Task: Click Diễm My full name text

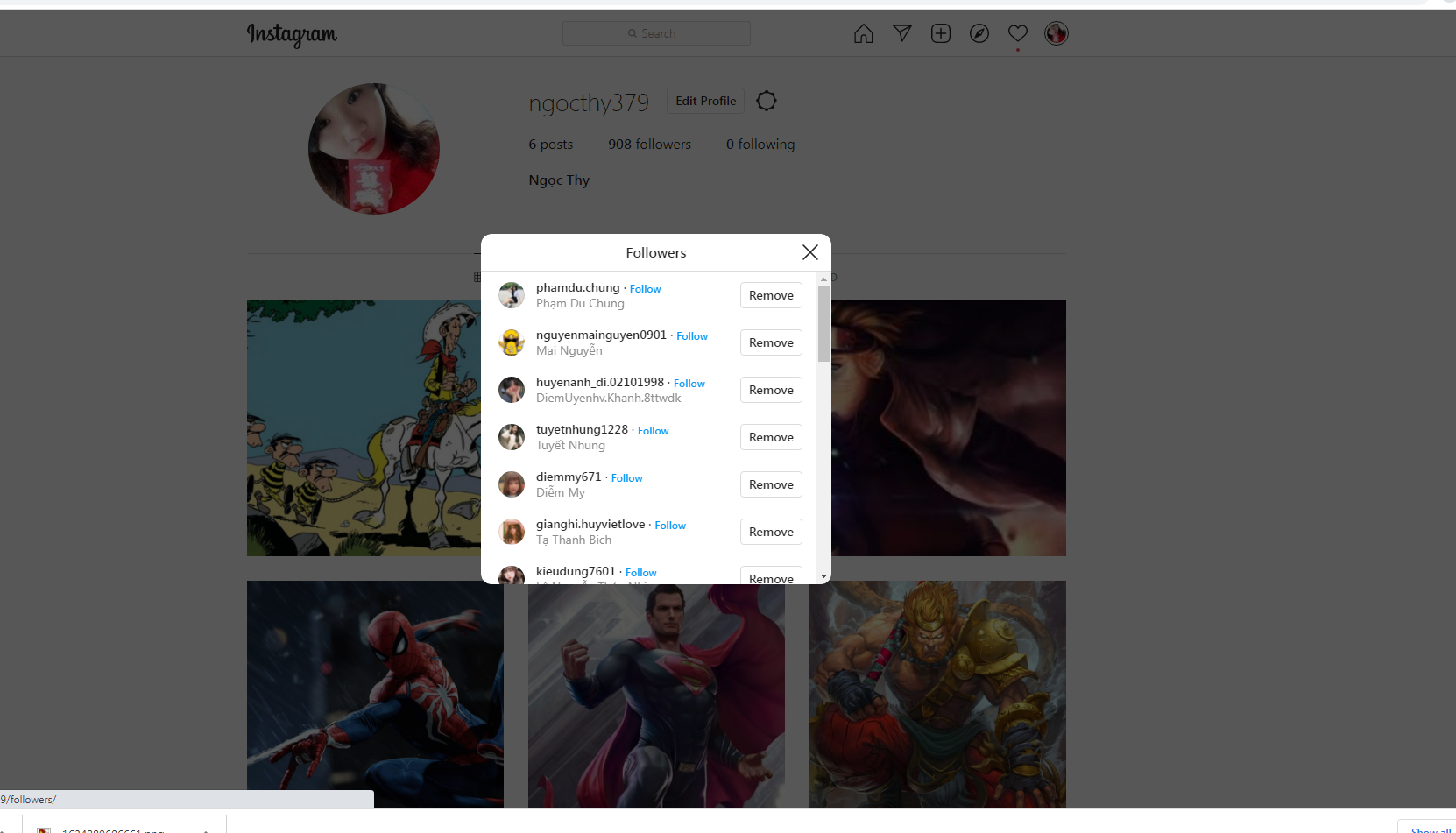Action: (x=561, y=493)
